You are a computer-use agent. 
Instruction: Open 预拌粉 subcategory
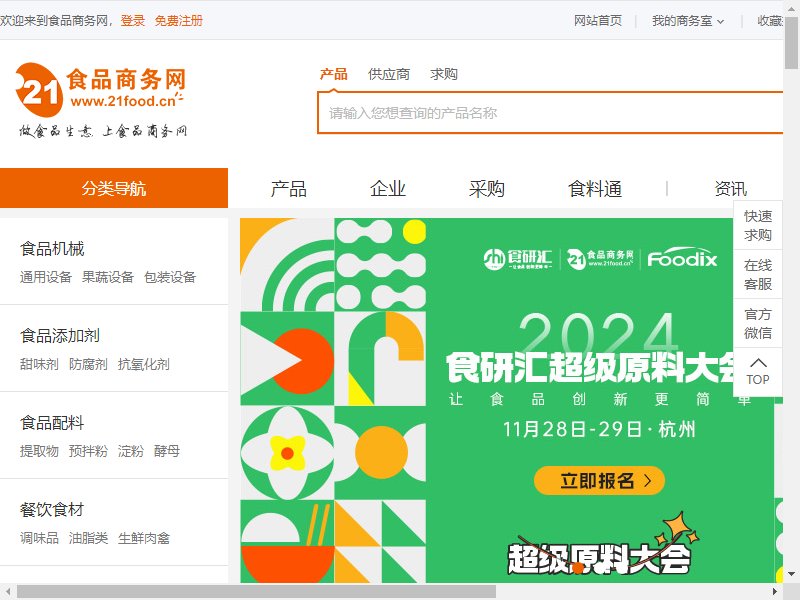coord(88,451)
